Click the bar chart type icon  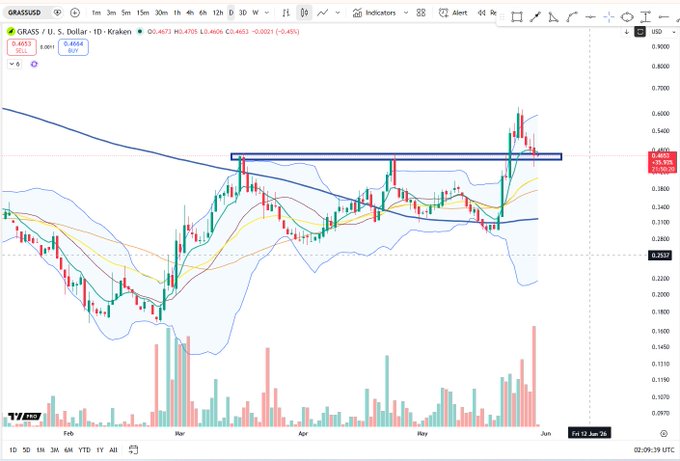(286, 13)
